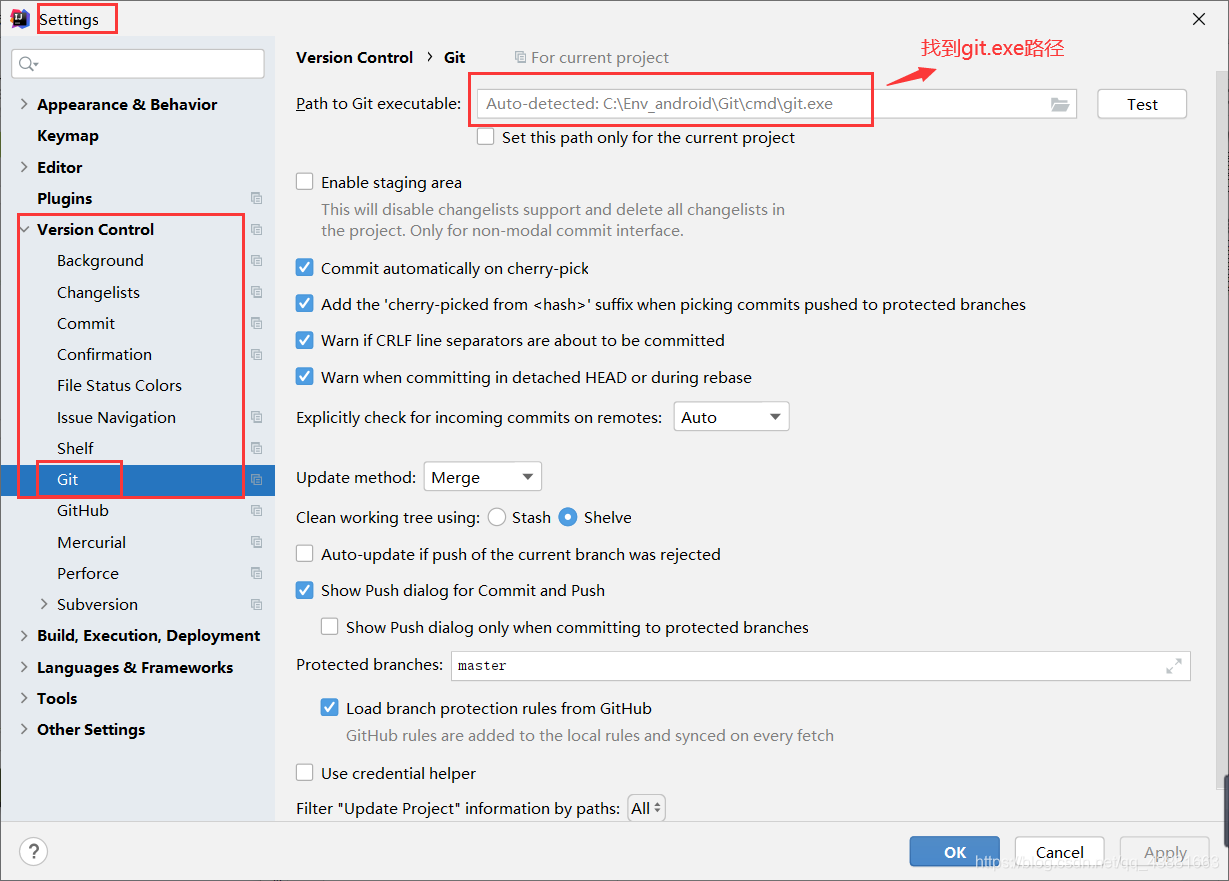Open the Plugins settings page
The image size is (1229, 881).
point(65,198)
